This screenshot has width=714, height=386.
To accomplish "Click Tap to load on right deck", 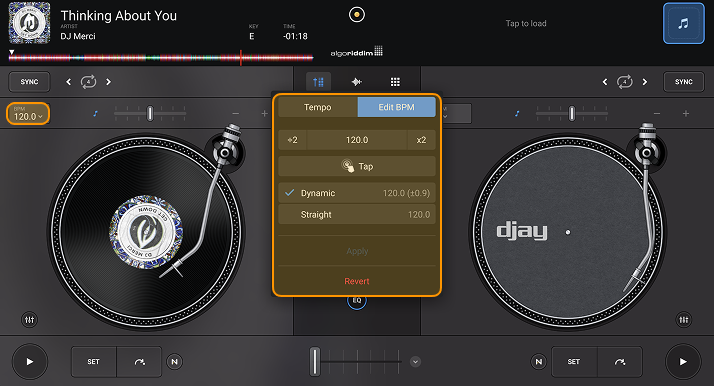I will click(x=526, y=23).
